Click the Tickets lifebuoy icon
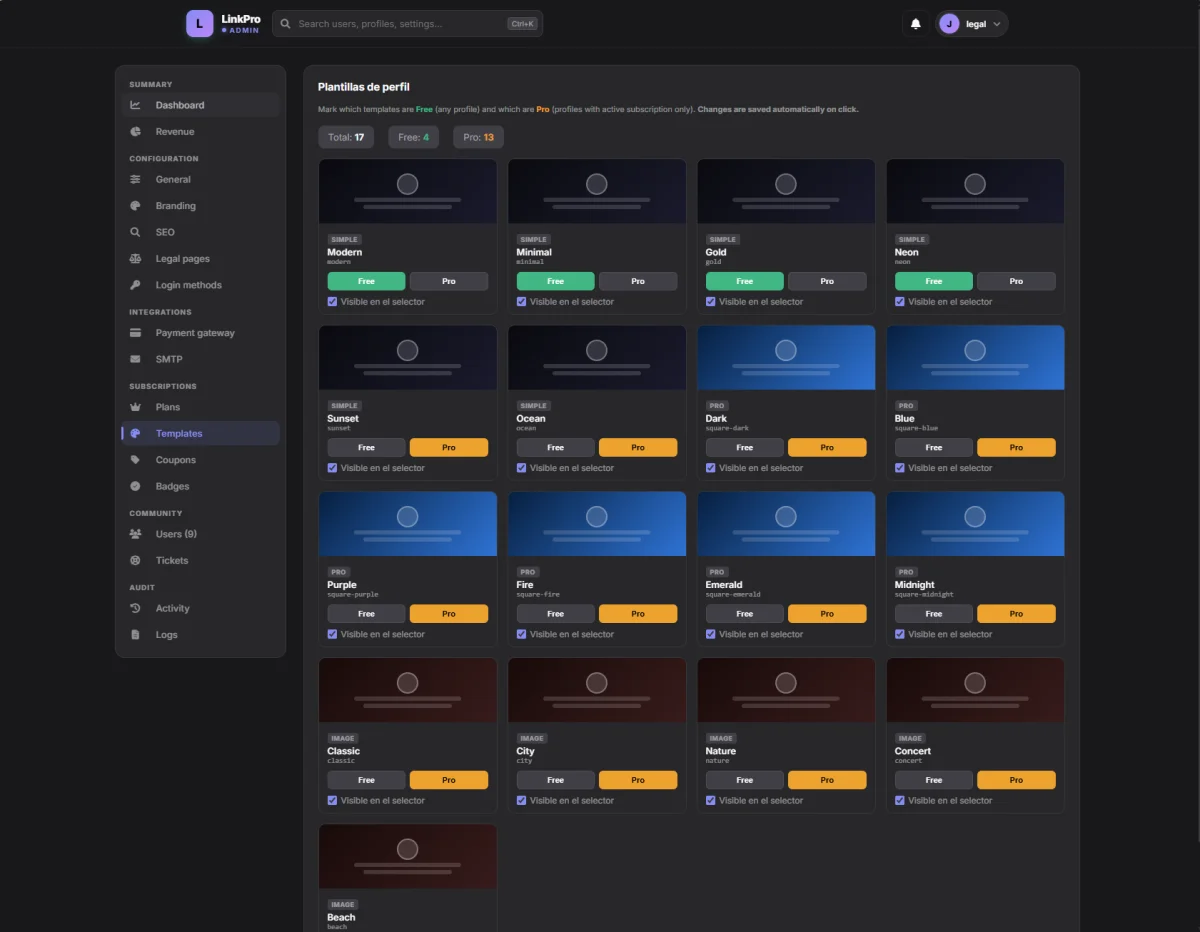The image size is (1200, 932). click(135, 561)
